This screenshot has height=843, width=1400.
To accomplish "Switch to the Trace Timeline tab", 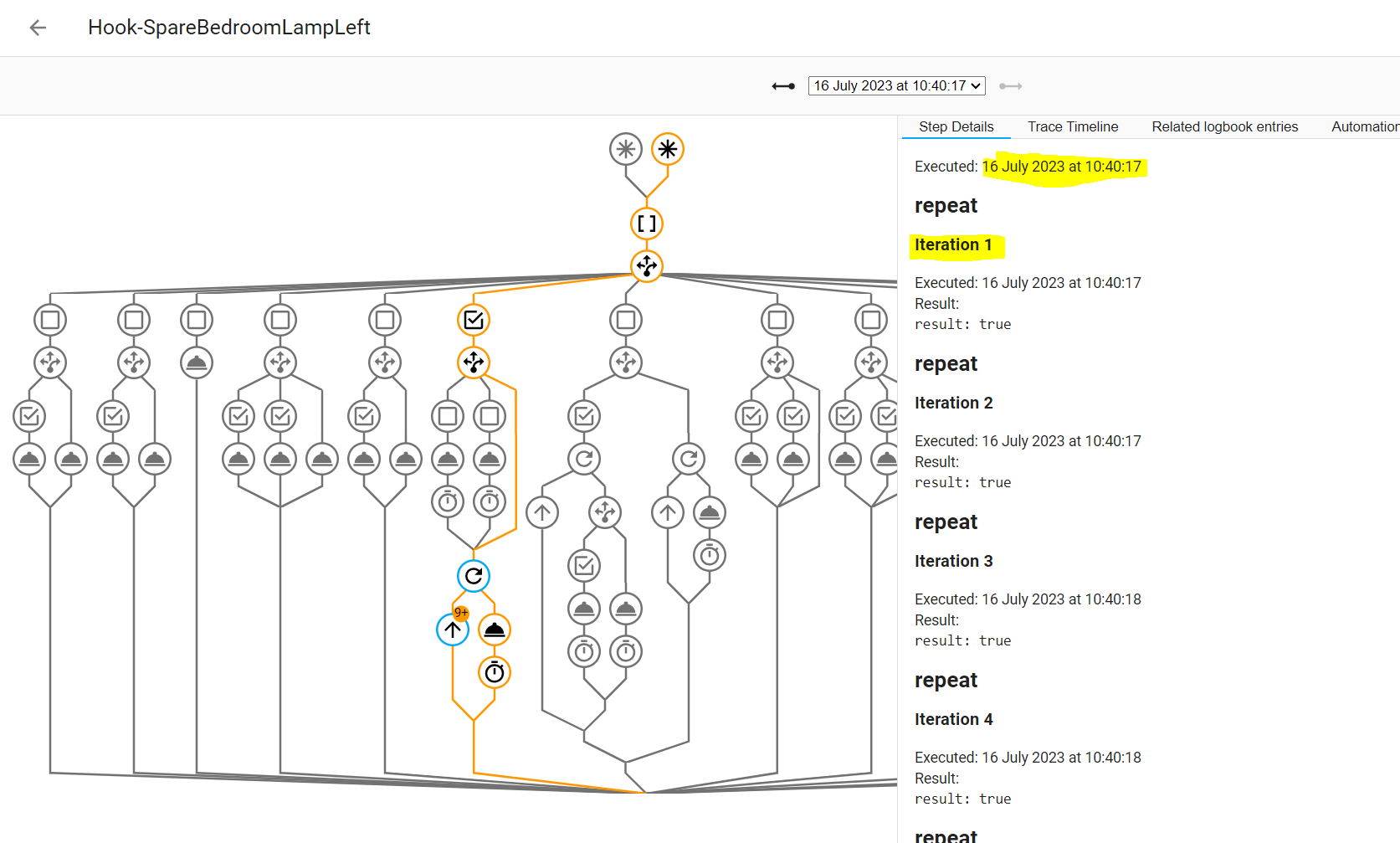I will tap(1072, 126).
